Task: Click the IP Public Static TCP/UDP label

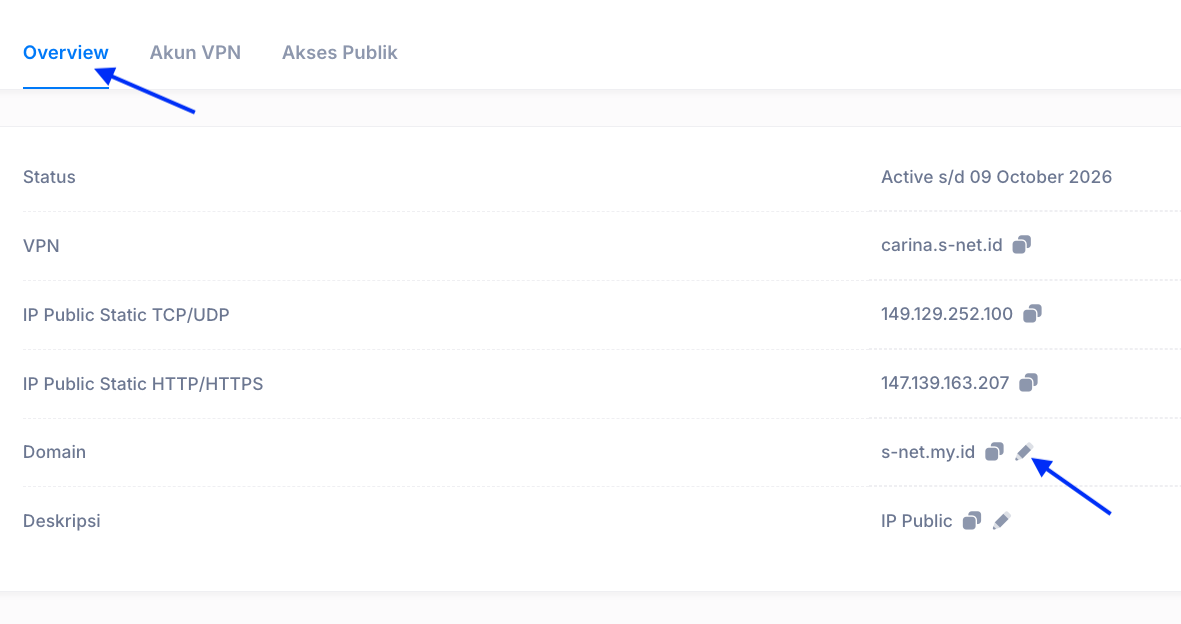Action: tap(126, 315)
